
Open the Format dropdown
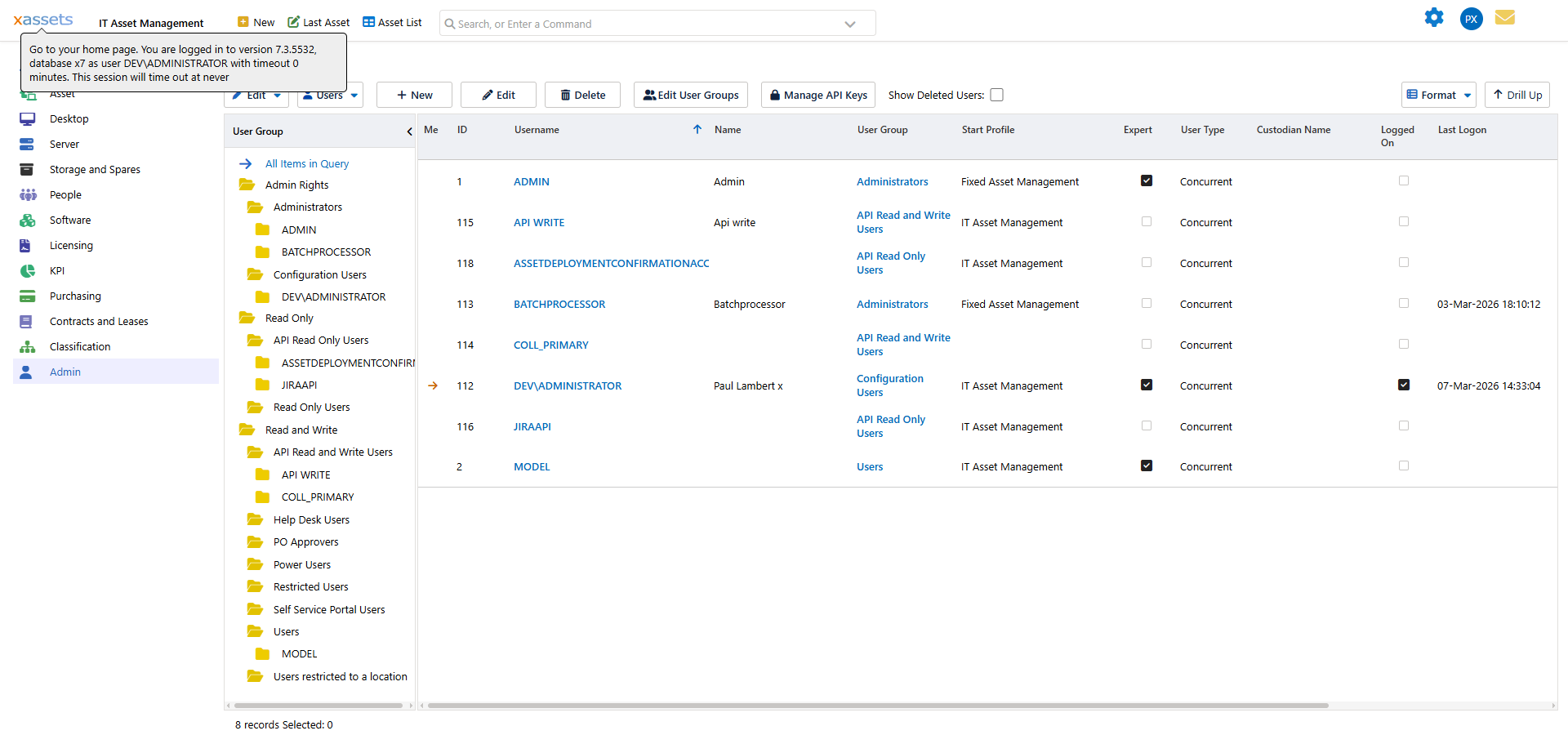[x=1438, y=95]
